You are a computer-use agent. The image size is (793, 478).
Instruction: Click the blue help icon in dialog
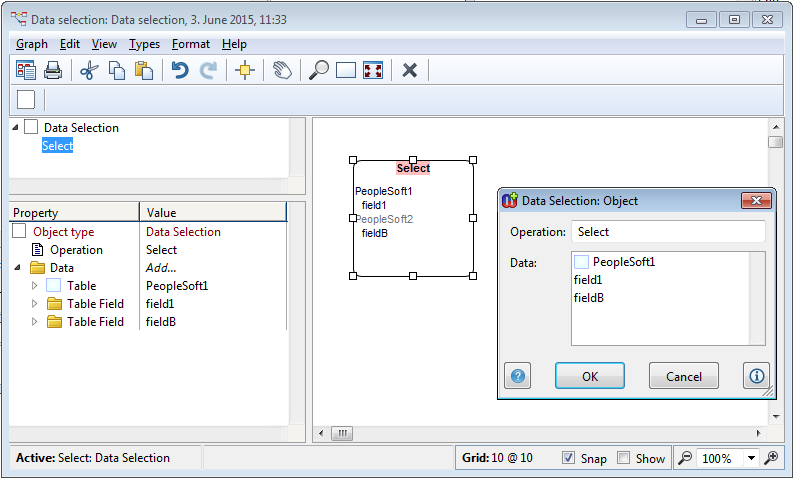[x=518, y=376]
